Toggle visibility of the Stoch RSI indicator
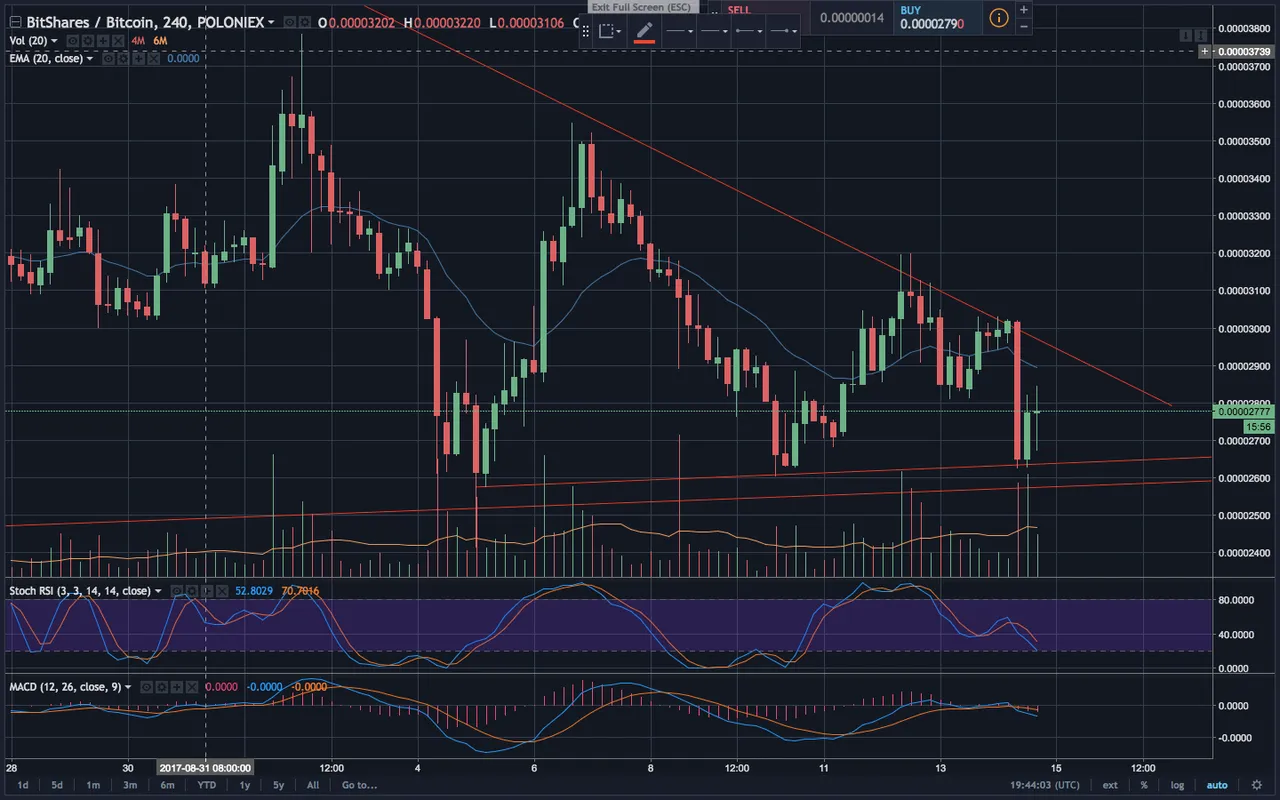Viewport: 1280px width, 800px height. click(176, 591)
